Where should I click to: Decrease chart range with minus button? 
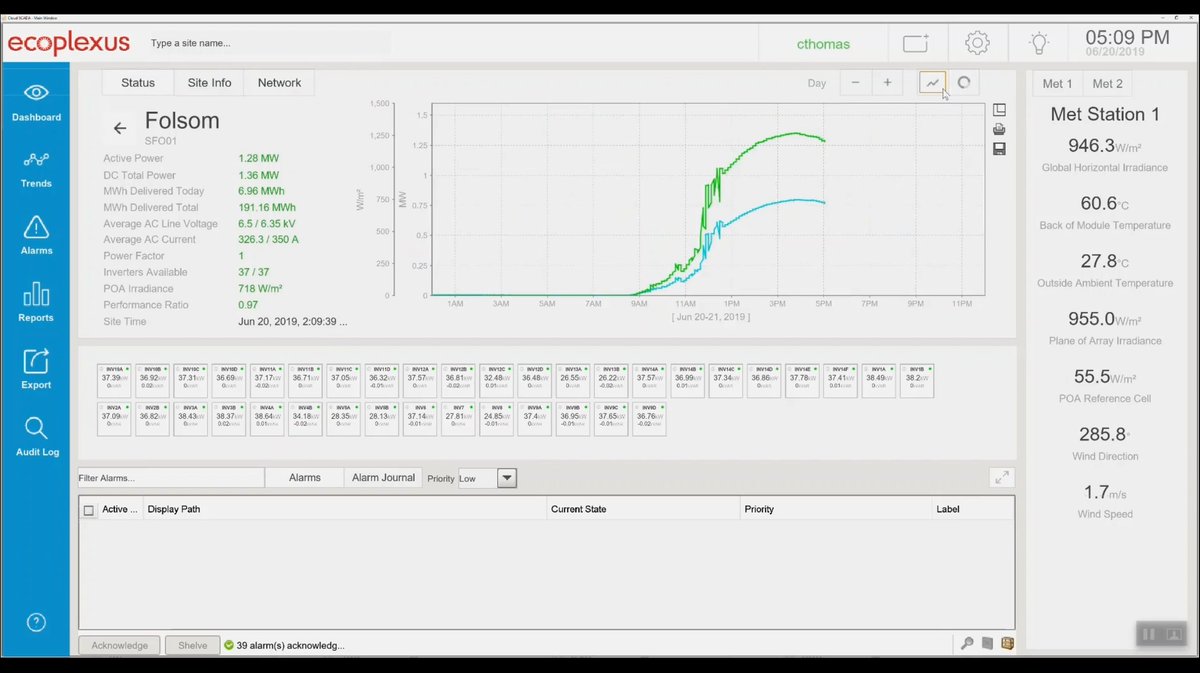854,83
